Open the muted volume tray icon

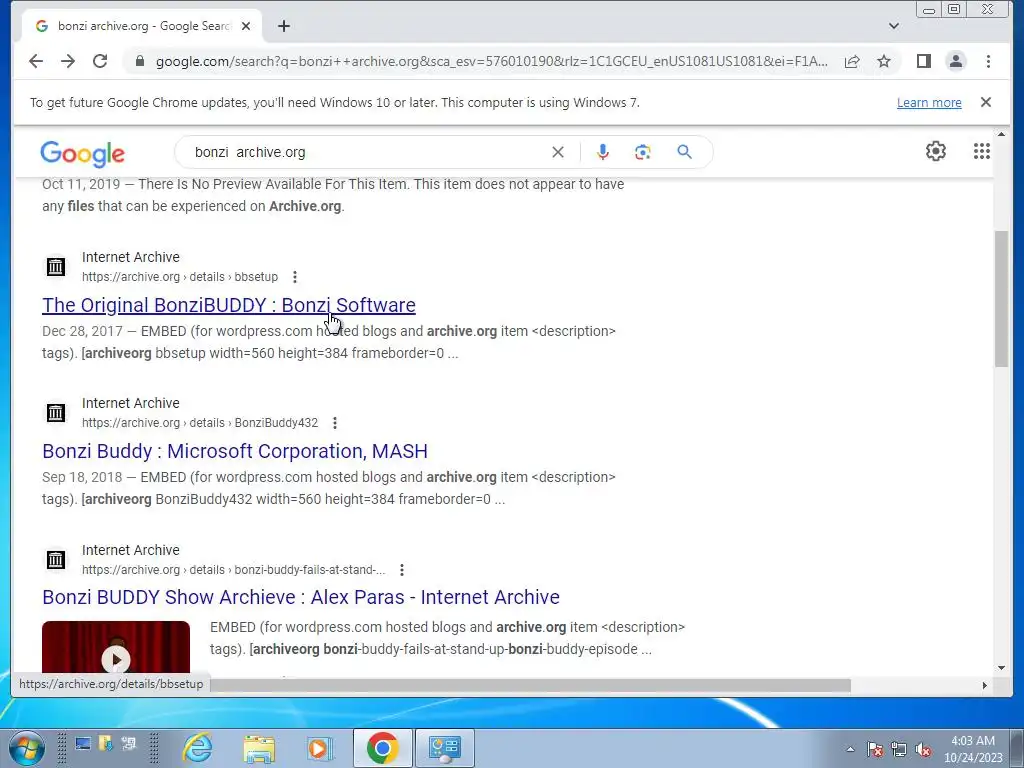coord(923,749)
